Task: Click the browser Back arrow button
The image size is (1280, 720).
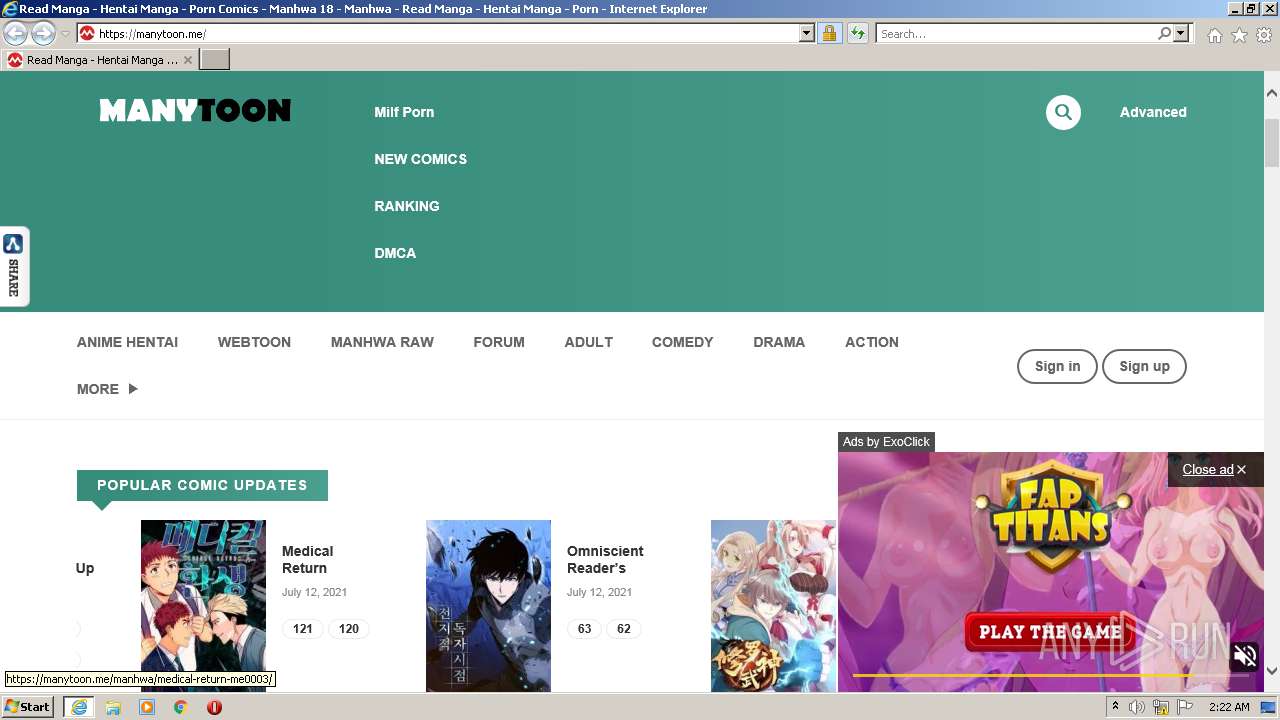Action: pyautogui.click(x=16, y=34)
